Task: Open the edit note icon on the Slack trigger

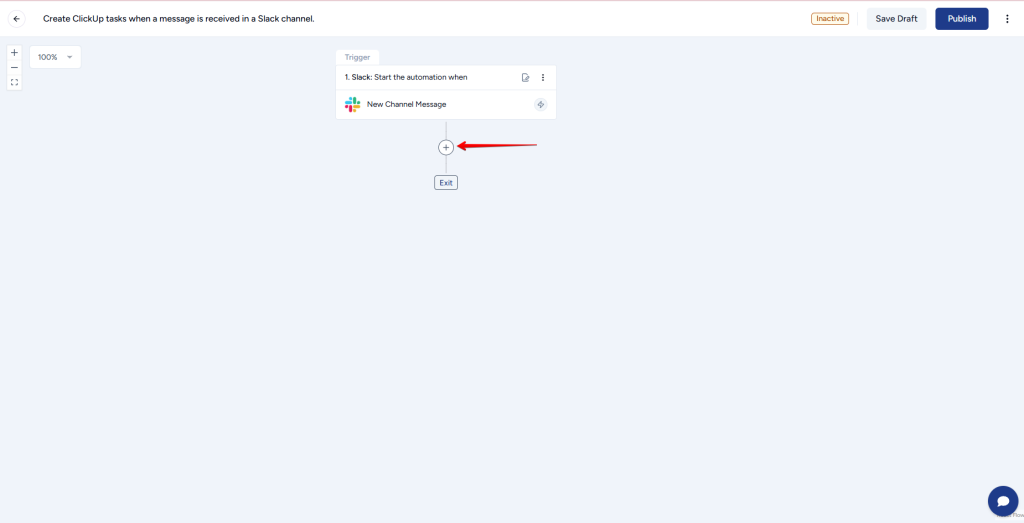Action: pyautogui.click(x=526, y=77)
